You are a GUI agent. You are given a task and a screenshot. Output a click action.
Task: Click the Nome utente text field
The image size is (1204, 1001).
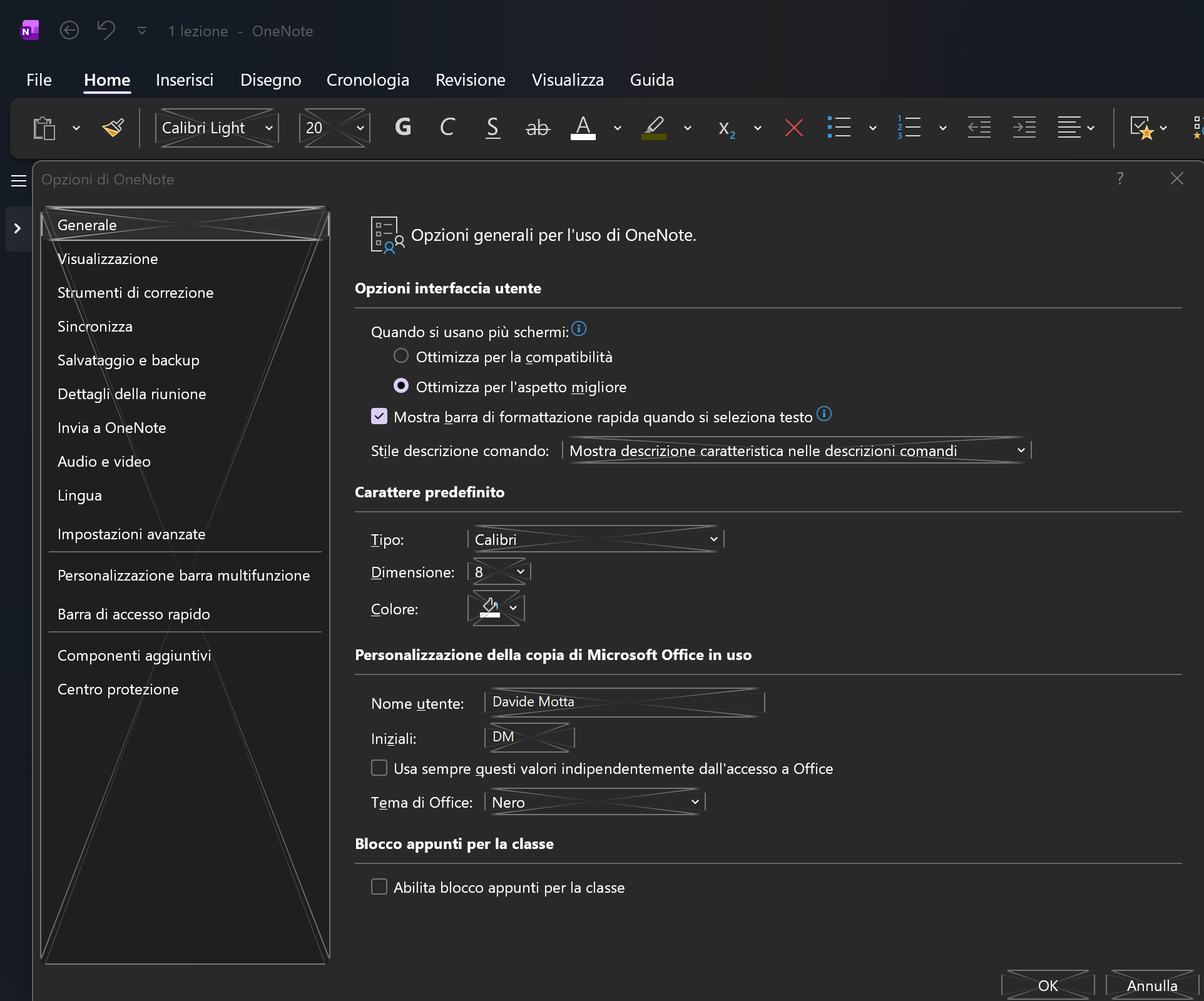click(625, 703)
